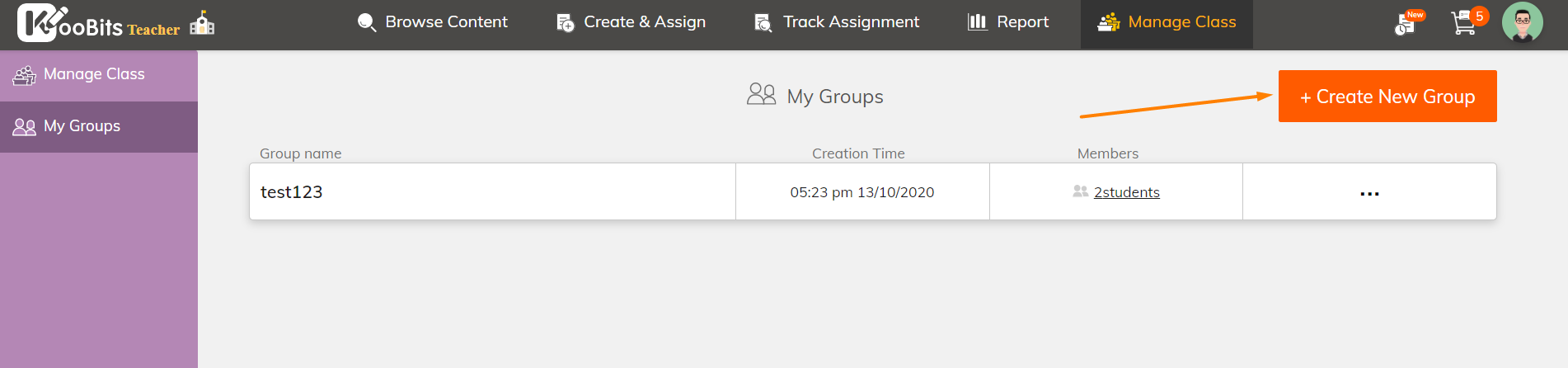Open the notification icon with New badge
The height and width of the screenshot is (368, 1568).
[x=1408, y=22]
